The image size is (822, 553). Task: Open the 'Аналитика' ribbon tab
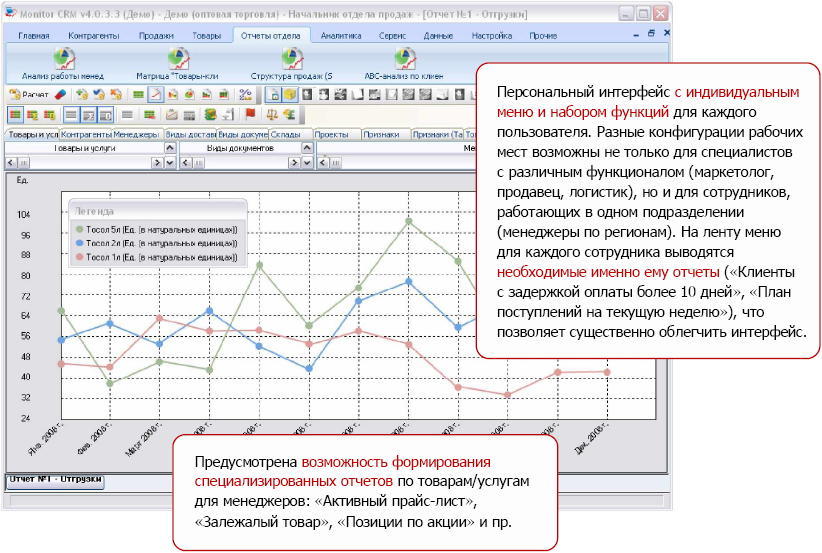coord(341,36)
